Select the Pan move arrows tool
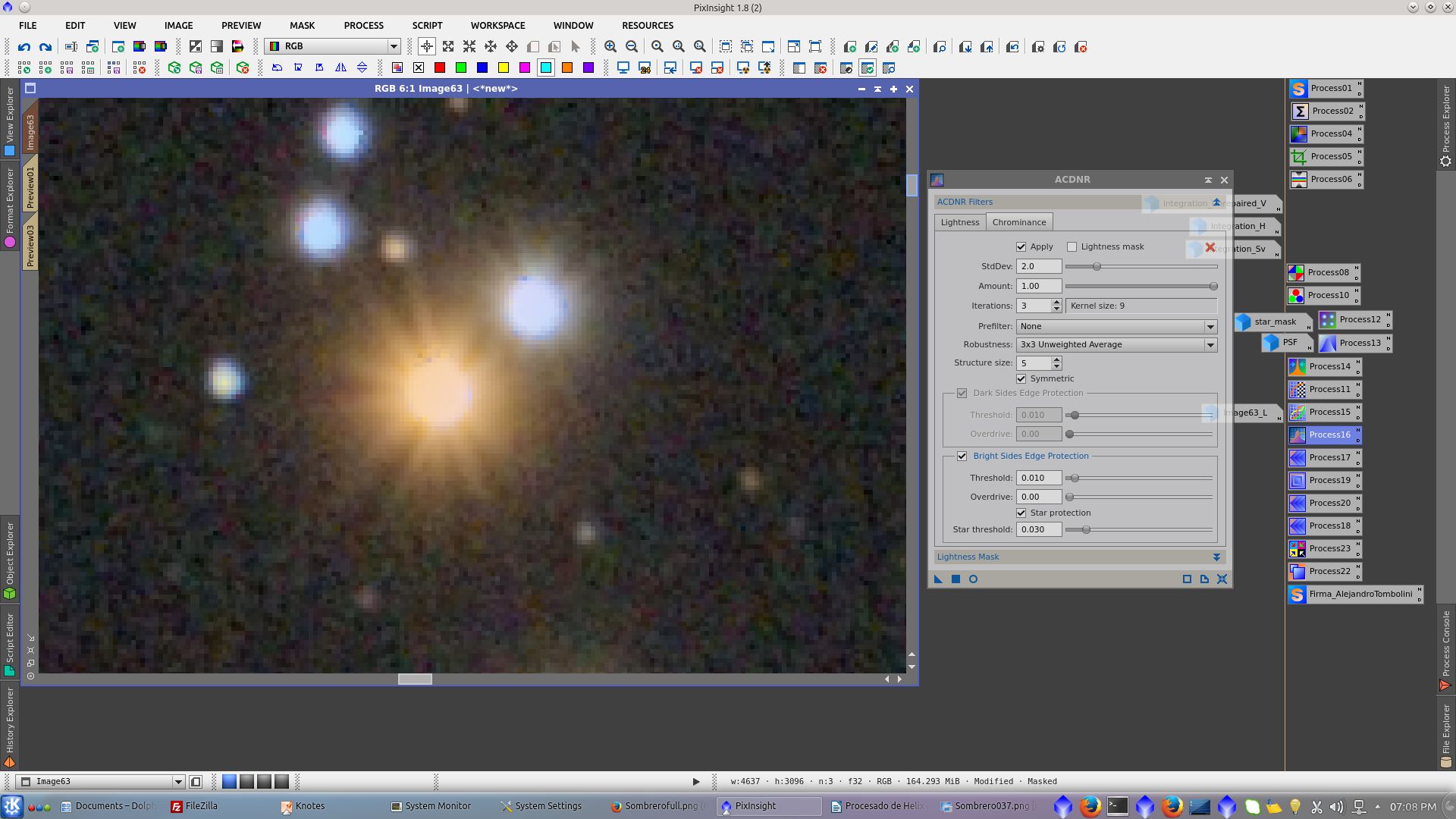Image resolution: width=1456 pixels, height=819 pixels. pos(512,47)
